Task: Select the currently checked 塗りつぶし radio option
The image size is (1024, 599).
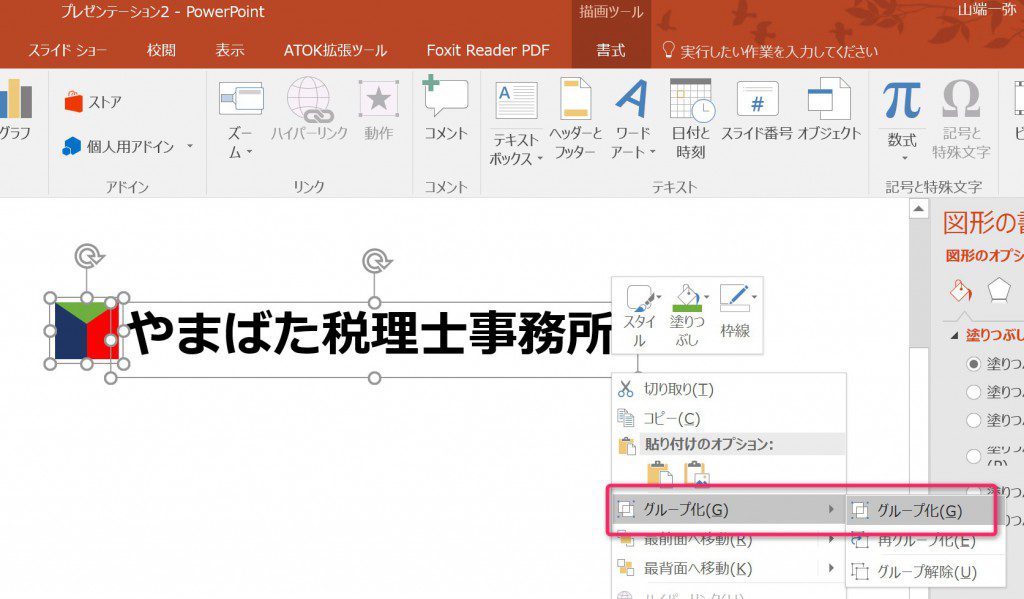Action: click(x=973, y=364)
